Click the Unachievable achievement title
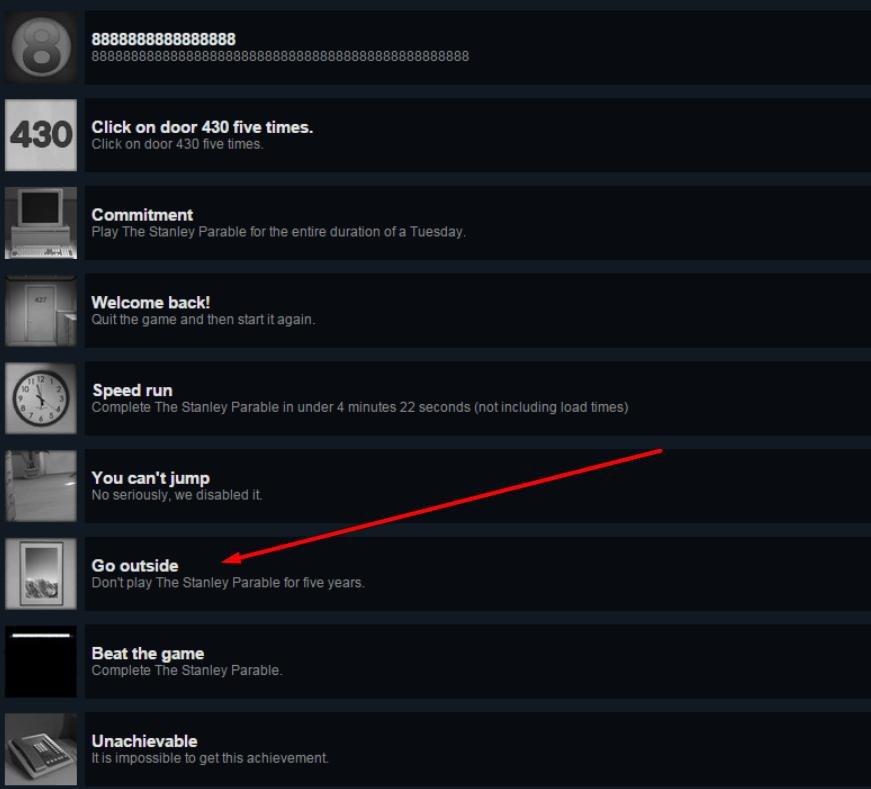Screen dimensions: 871x789 coord(144,742)
